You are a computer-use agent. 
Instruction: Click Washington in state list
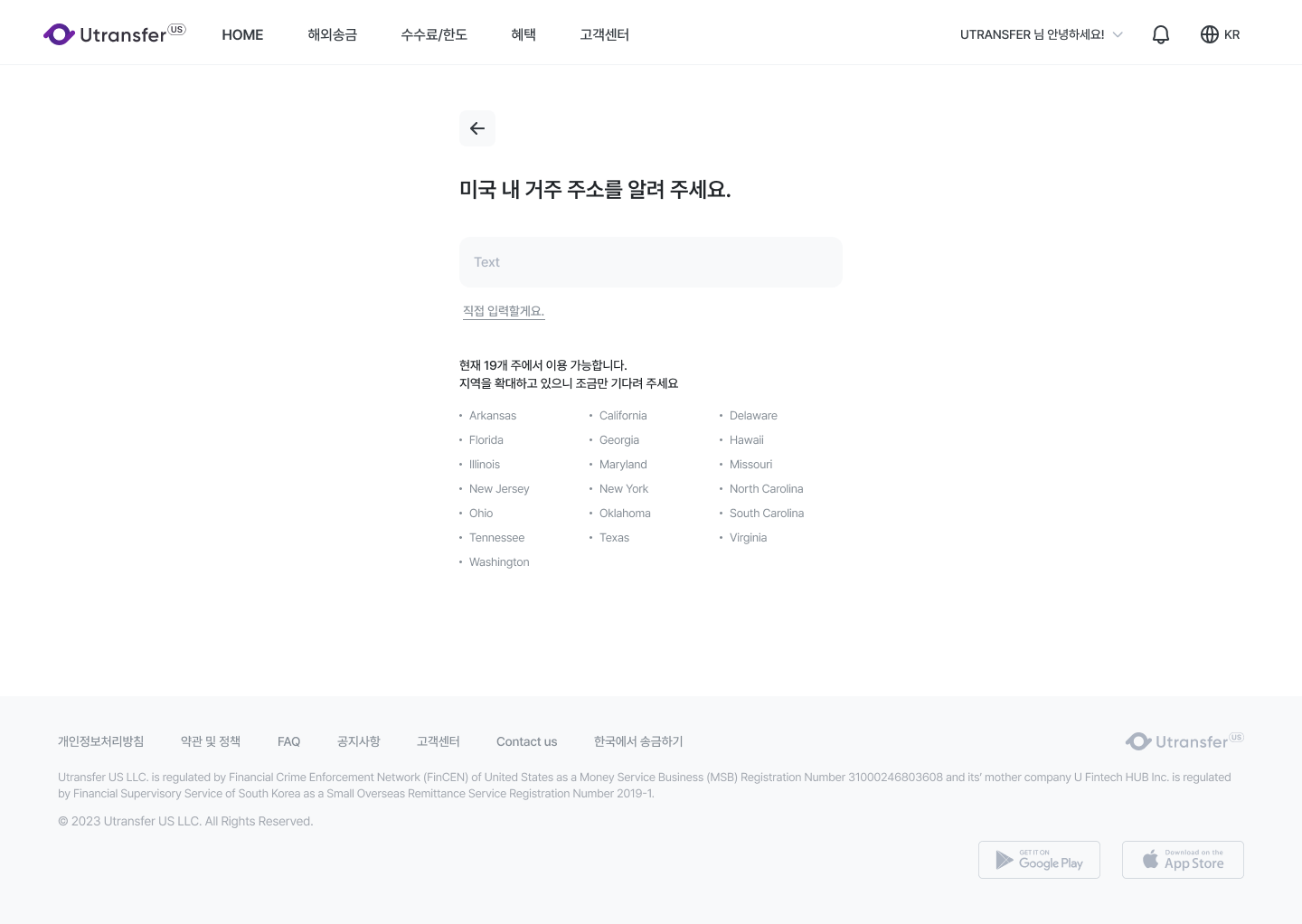pos(499,562)
